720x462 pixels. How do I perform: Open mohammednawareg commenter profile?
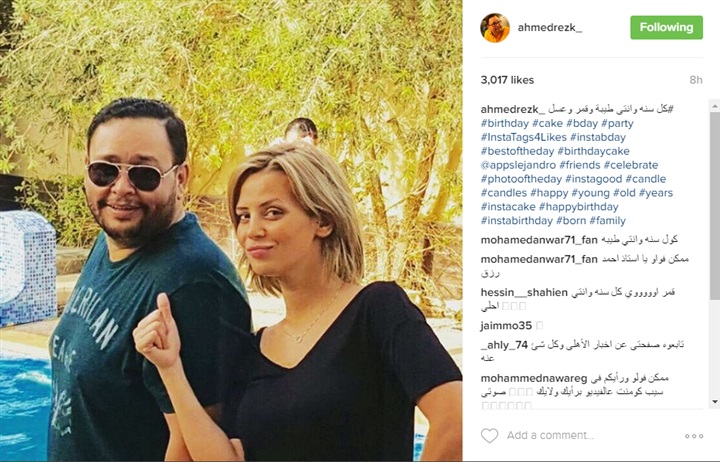(x=534, y=379)
